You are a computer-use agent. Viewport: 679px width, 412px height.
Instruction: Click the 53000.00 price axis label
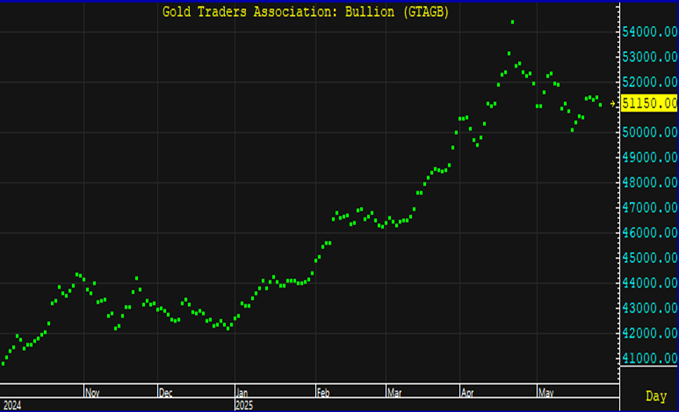[x=650, y=57]
